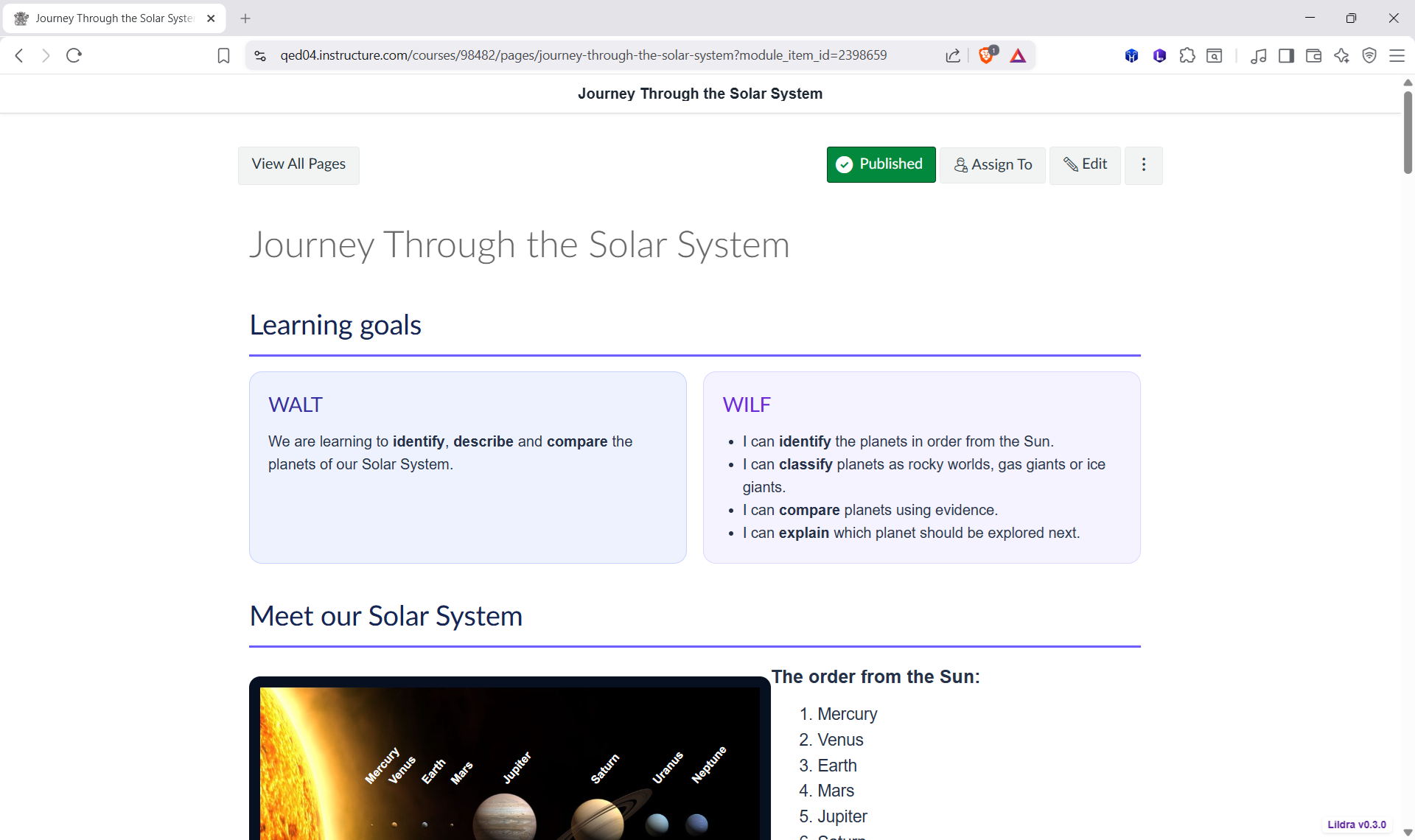This screenshot has height=840, width=1415.
Task: Open the blue cube extension
Action: point(1131,55)
